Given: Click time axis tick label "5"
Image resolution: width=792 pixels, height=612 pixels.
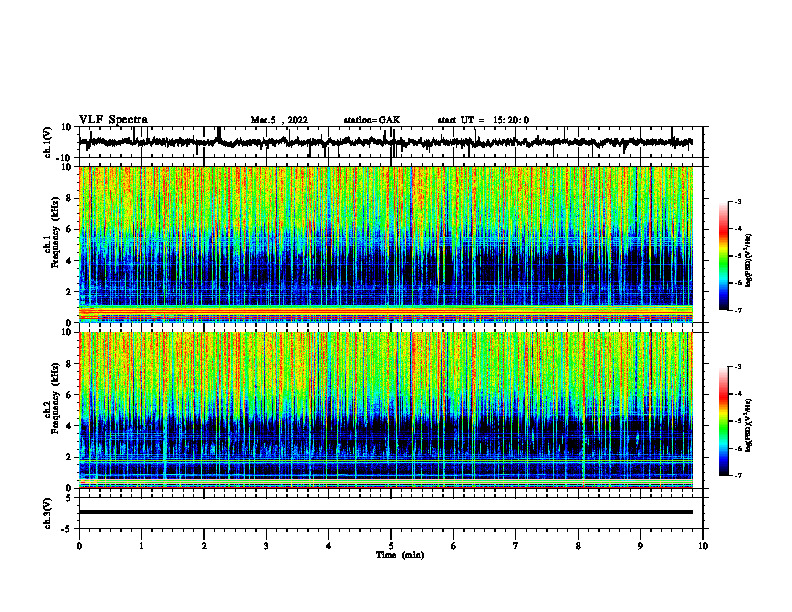Looking at the screenshot, I should tap(391, 546).
